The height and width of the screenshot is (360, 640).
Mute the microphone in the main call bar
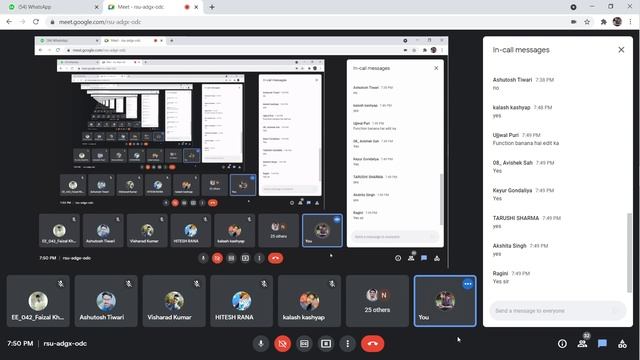coord(260,344)
